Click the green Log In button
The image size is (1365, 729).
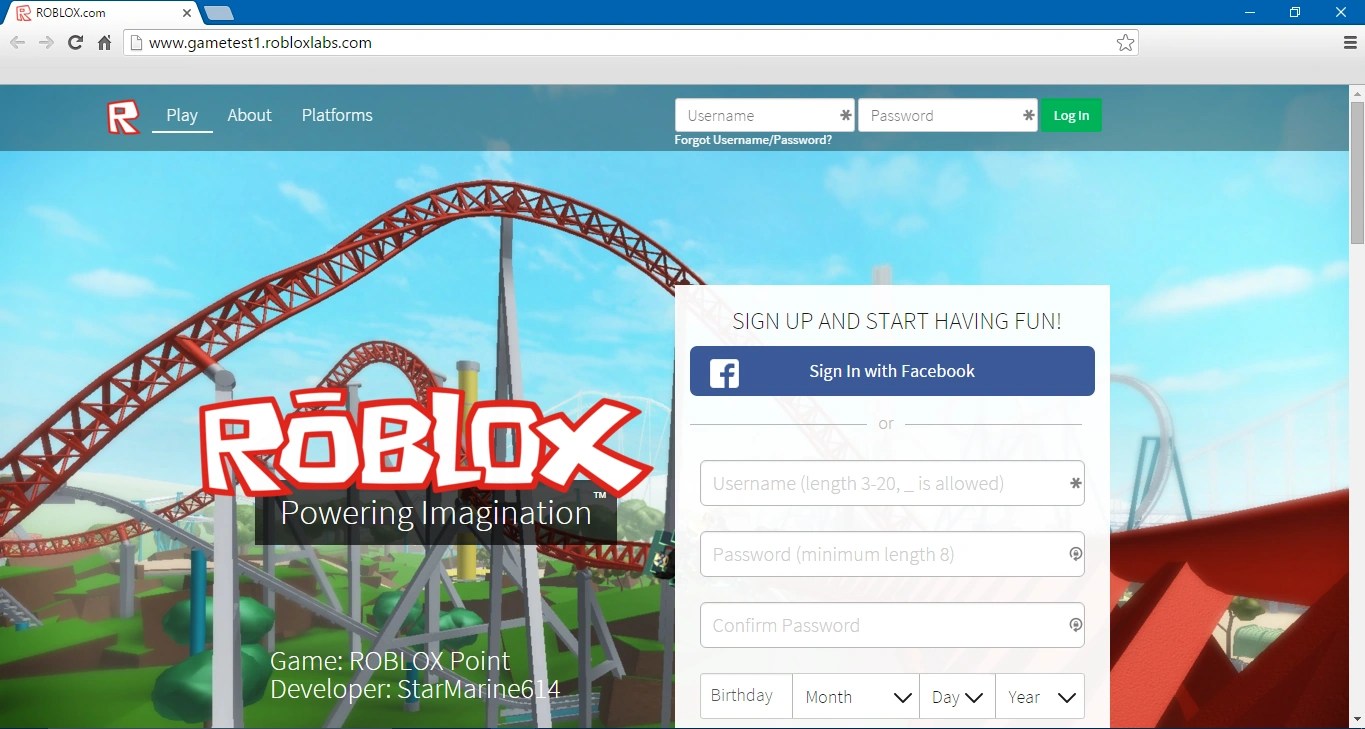1071,115
